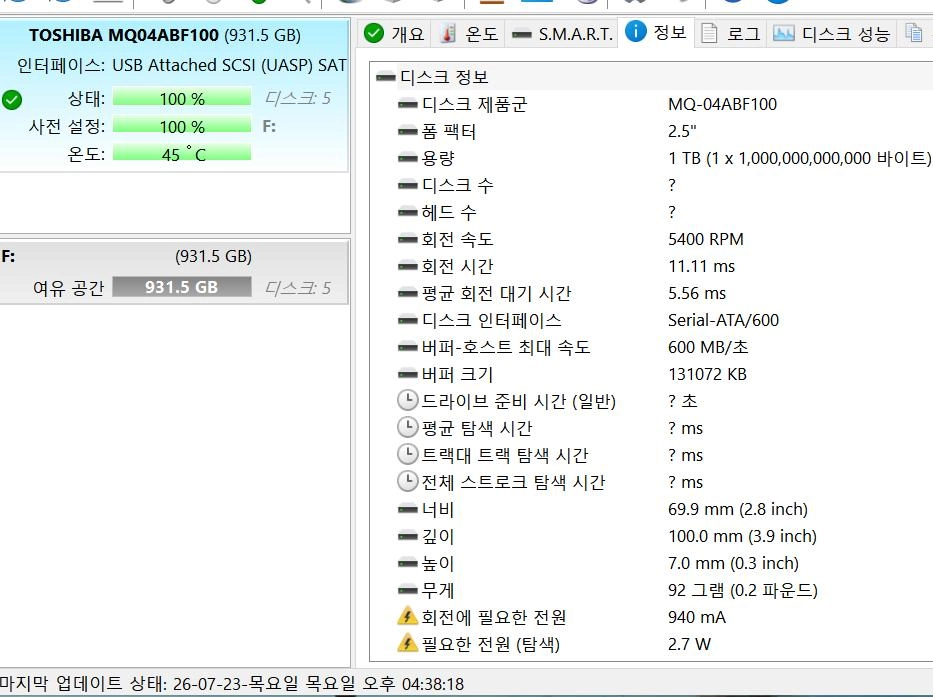Click the value Serial-ATA/600
Screen dimensions: 933x697
point(724,320)
